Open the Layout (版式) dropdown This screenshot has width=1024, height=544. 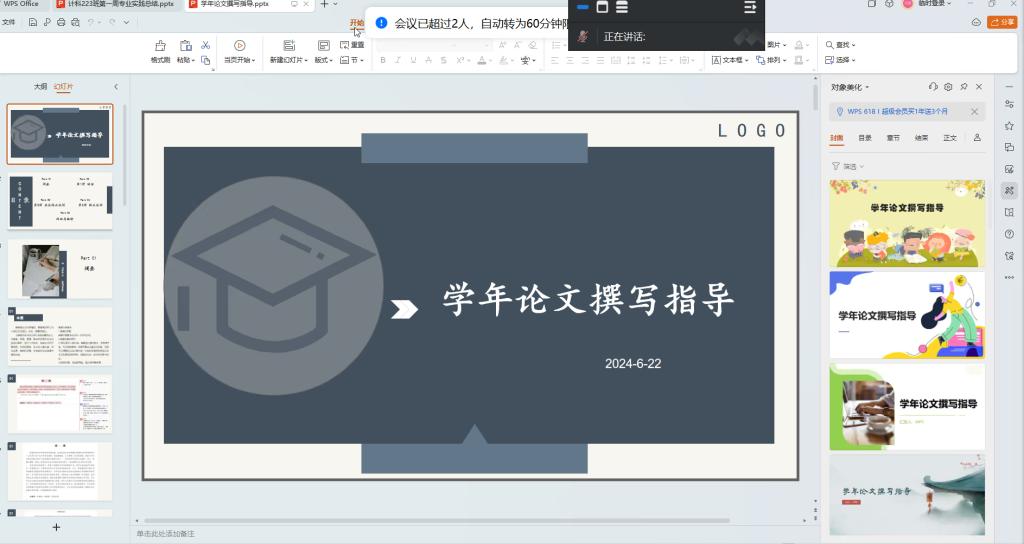tap(324, 60)
